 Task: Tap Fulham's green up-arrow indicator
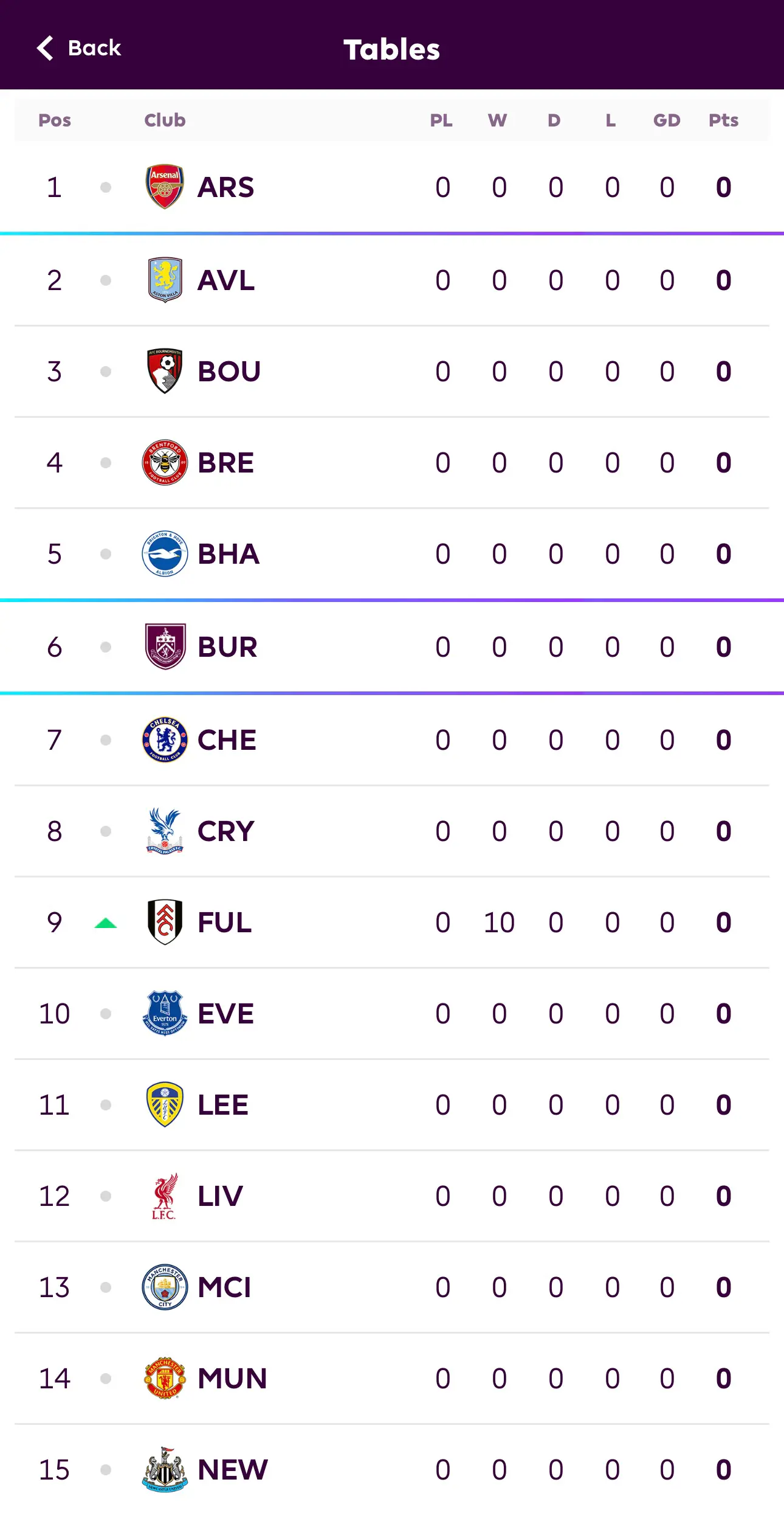[x=106, y=923]
